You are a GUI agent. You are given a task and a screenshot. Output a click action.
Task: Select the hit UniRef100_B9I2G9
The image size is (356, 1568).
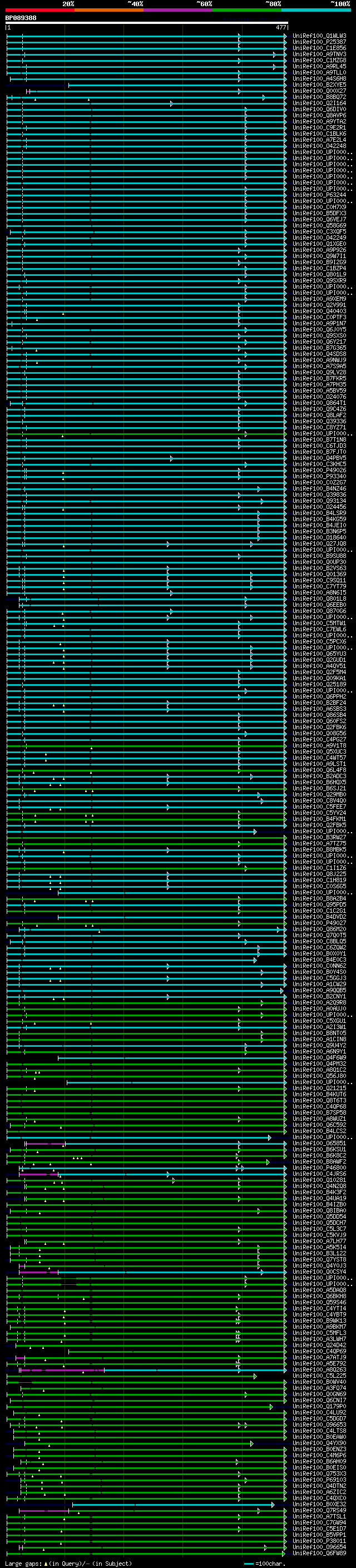click(319, 262)
